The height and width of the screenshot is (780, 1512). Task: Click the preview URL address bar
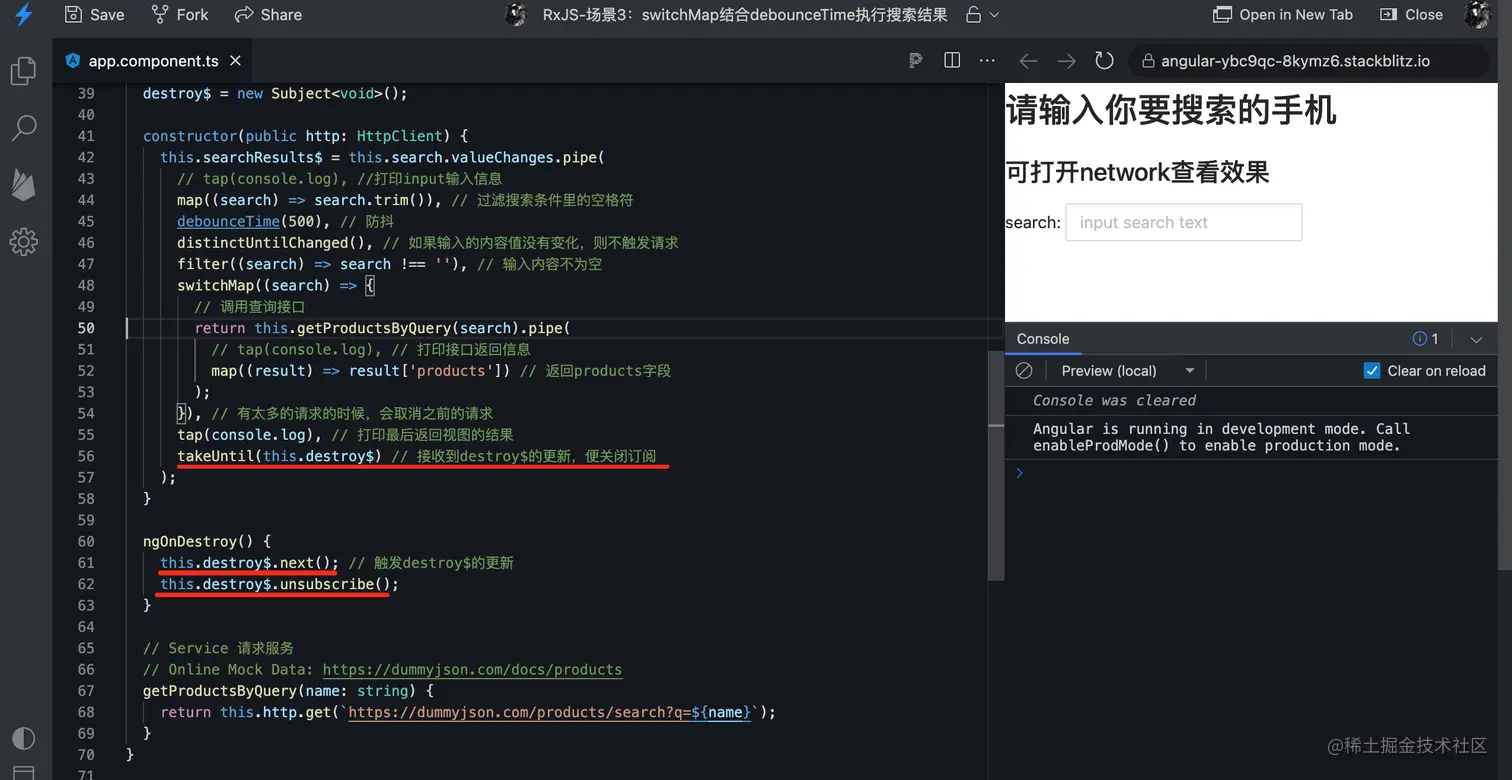pyautogui.click(x=1310, y=61)
